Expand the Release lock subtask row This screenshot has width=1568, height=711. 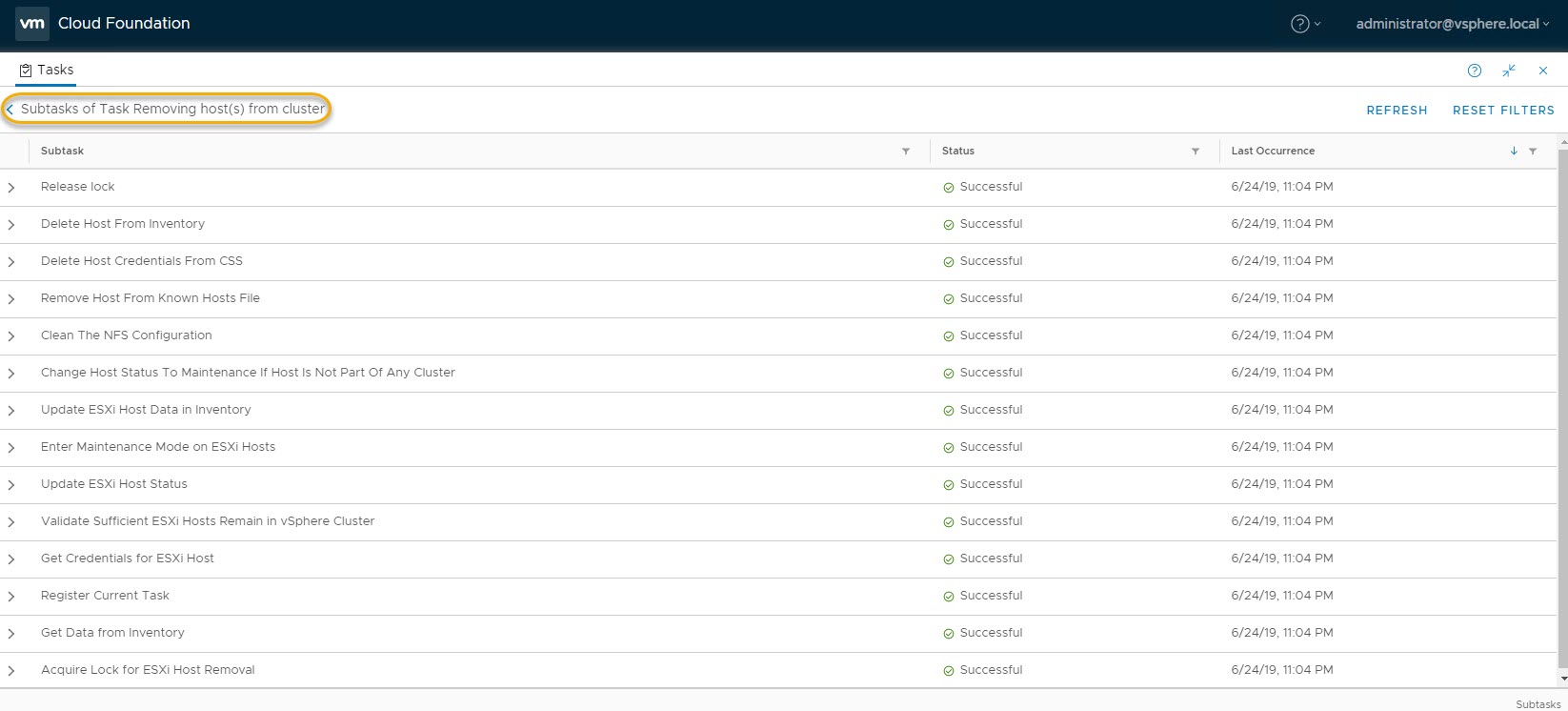[11, 188]
